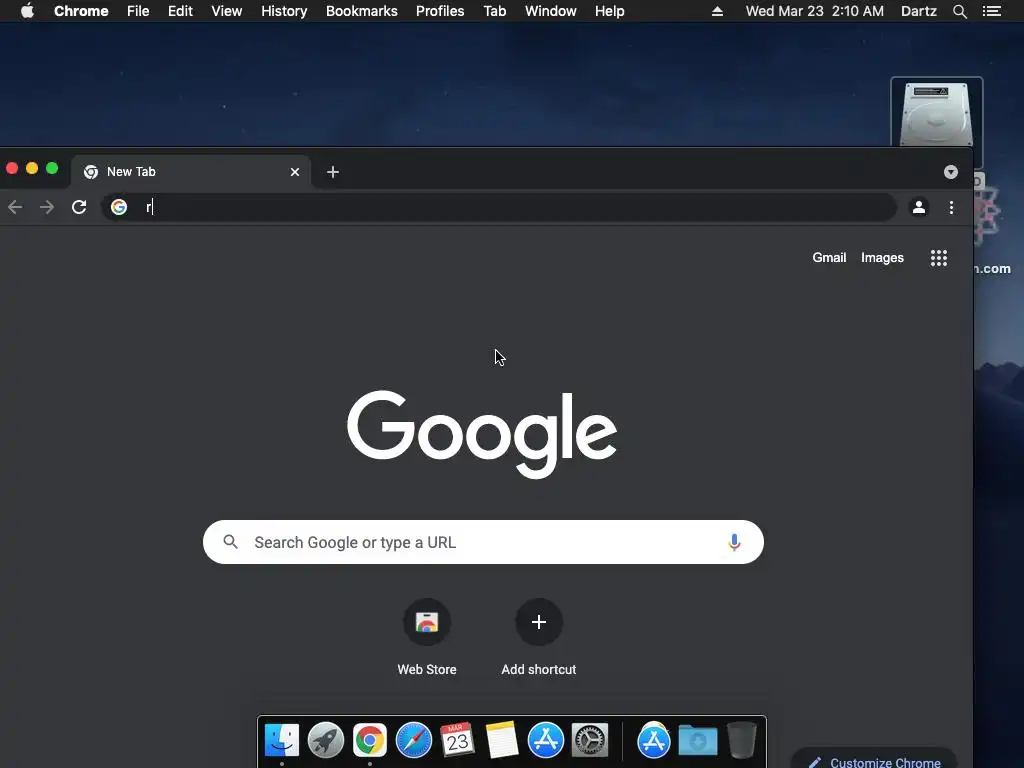Reload the page with the refresh icon
The height and width of the screenshot is (768, 1024).
coord(79,207)
